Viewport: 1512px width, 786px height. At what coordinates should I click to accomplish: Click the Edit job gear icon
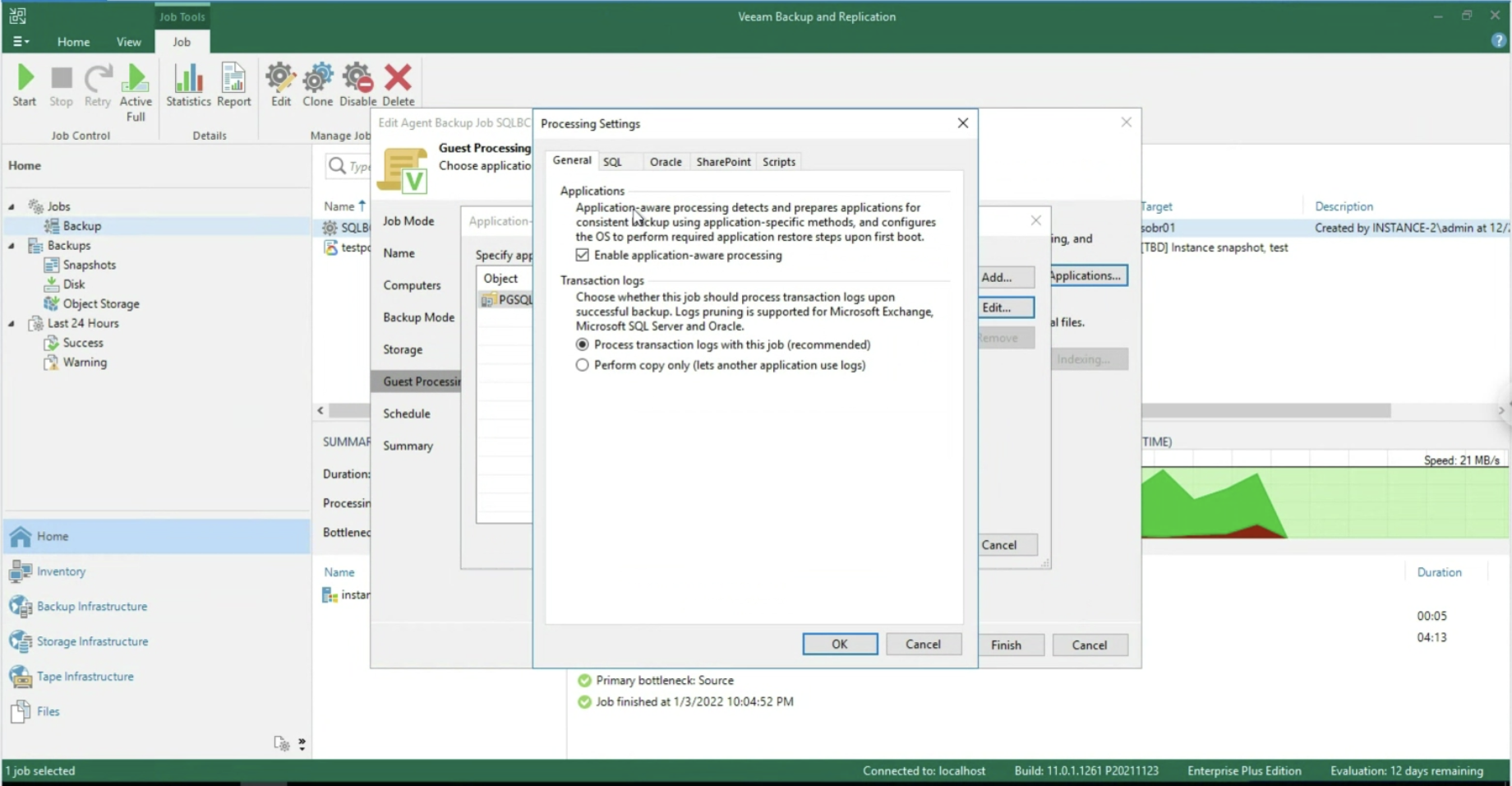click(281, 86)
